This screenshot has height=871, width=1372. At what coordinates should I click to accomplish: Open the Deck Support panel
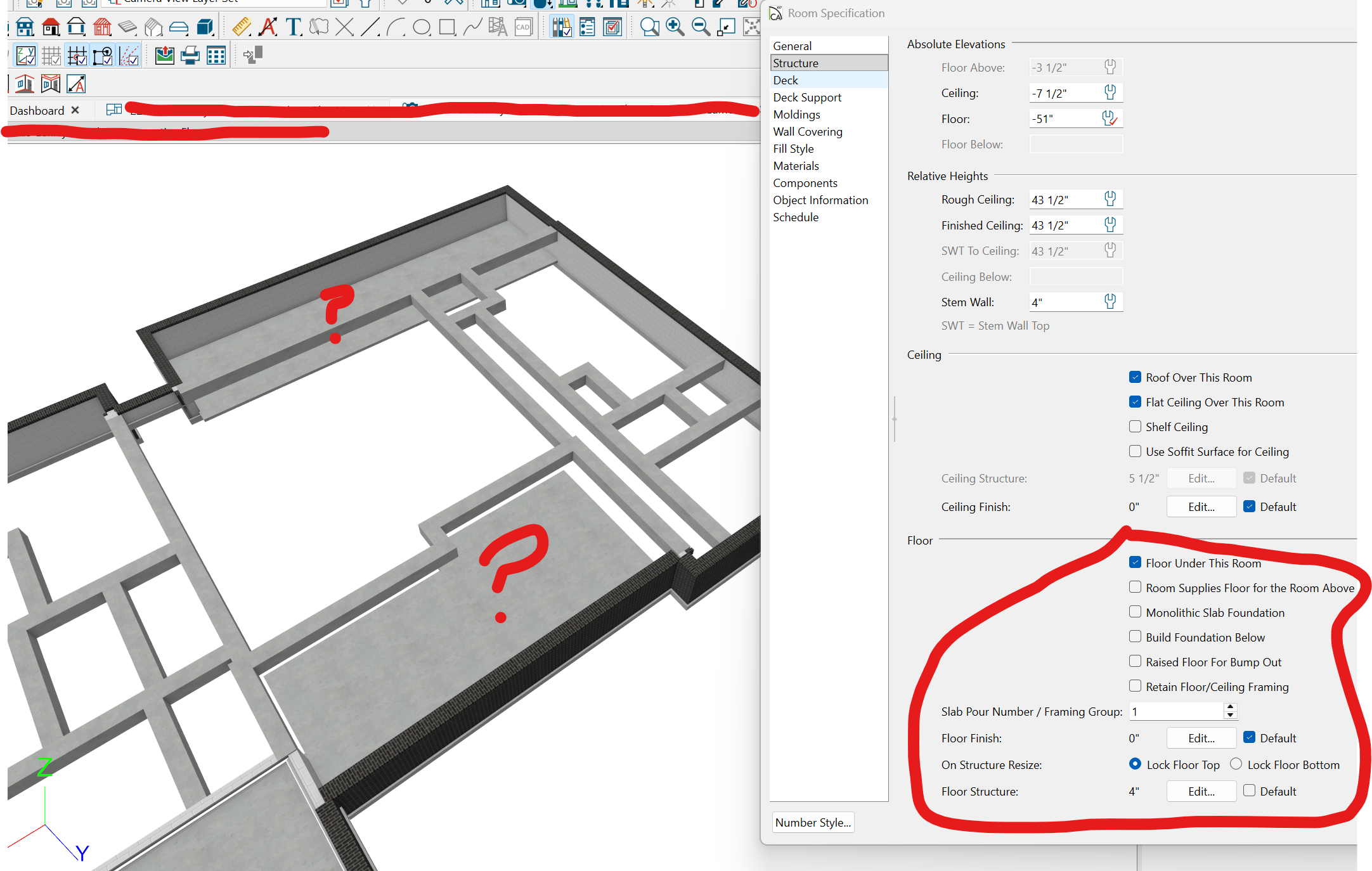[x=807, y=97]
